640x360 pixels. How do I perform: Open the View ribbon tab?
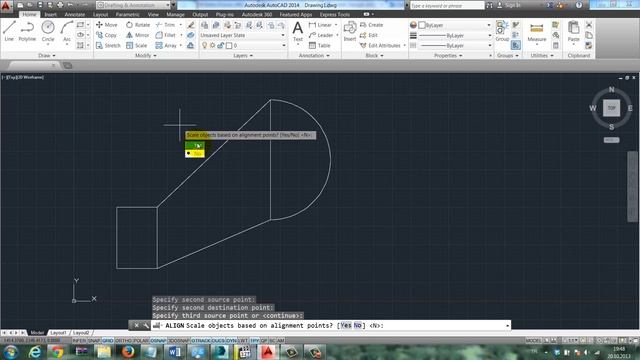[x=153, y=14]
